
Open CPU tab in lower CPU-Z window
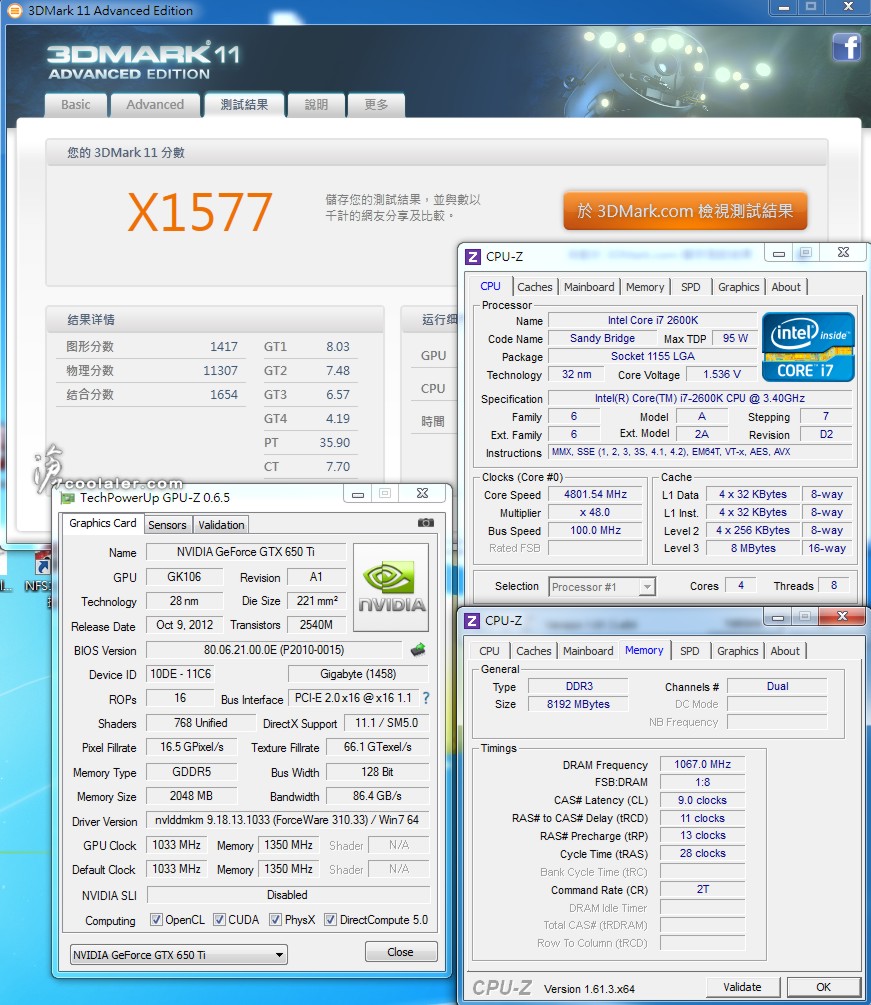coord(489,651)
